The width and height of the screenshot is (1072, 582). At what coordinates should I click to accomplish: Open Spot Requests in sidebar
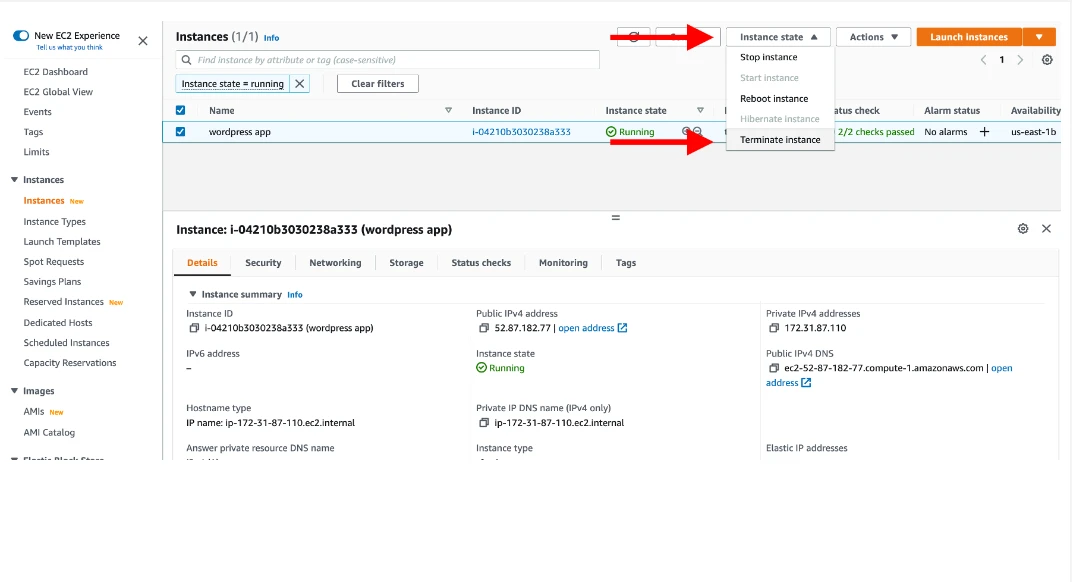[53, 261]
